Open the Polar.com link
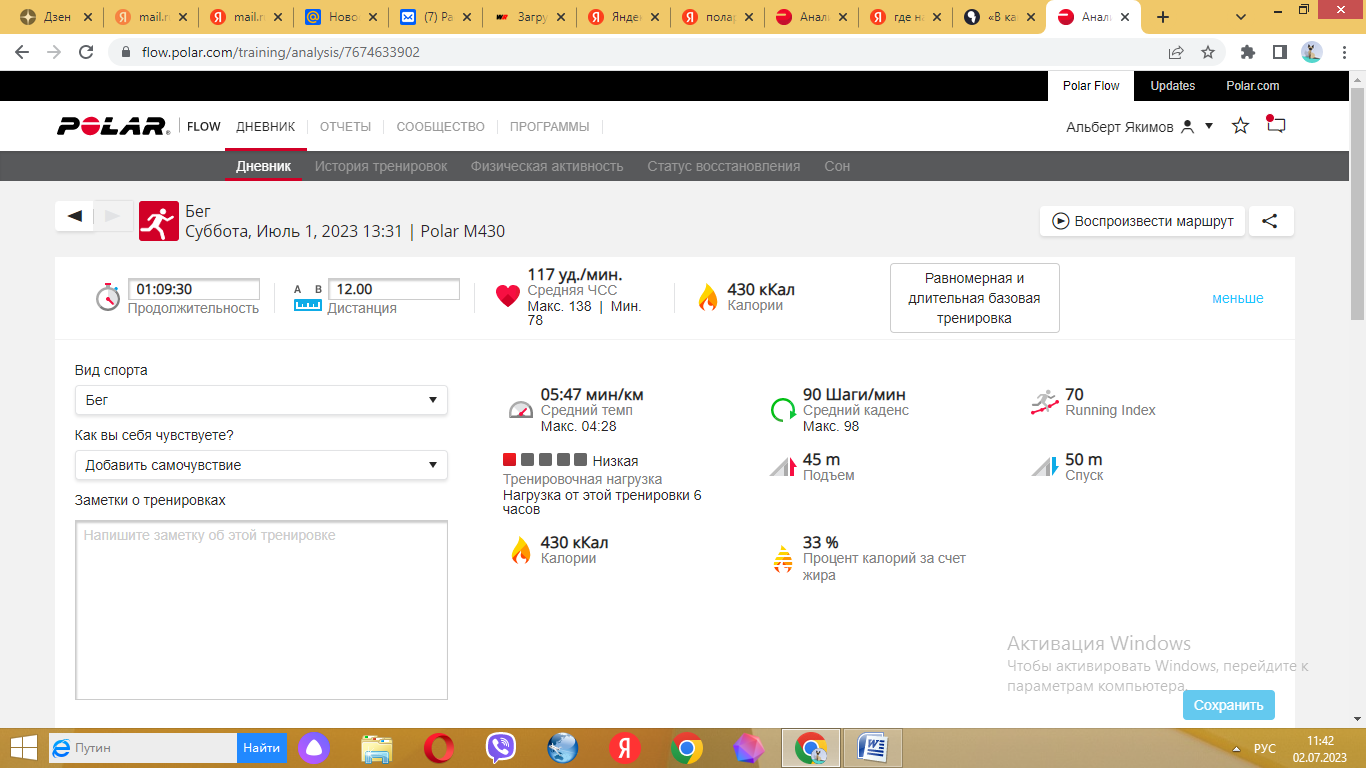The image size is (1366, 768). (x=1253, y=86)
